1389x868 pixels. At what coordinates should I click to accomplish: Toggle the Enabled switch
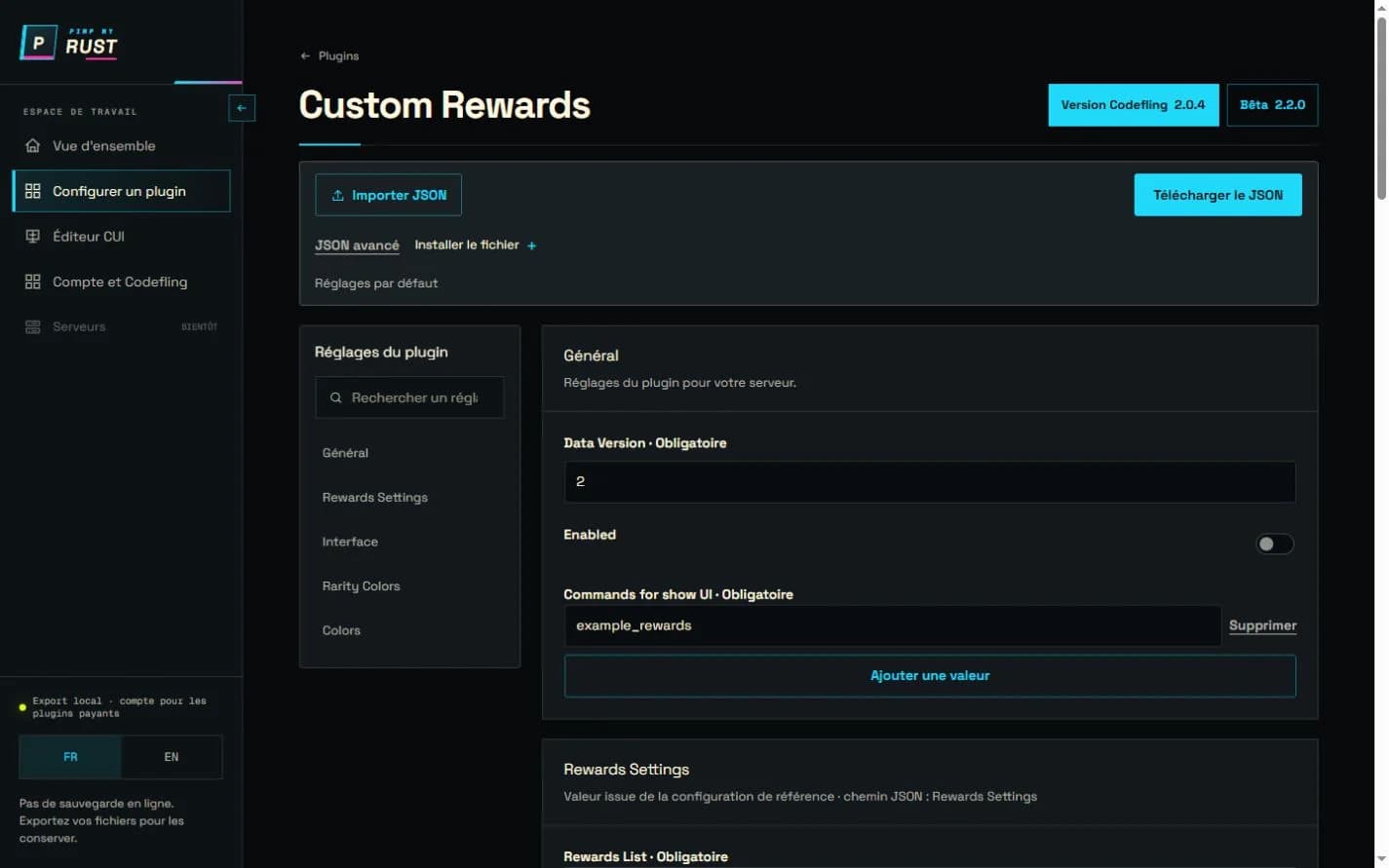pos(1274,545)
